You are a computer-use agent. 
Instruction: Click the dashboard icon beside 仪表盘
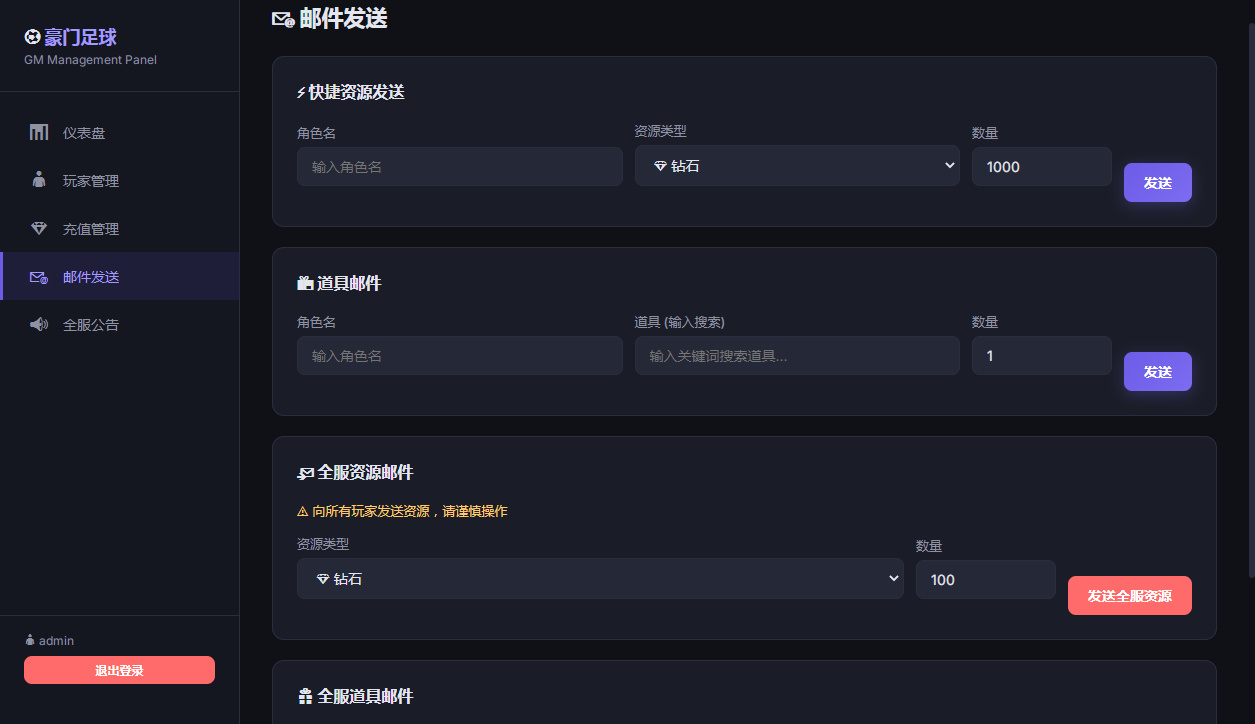coord(38,132)
